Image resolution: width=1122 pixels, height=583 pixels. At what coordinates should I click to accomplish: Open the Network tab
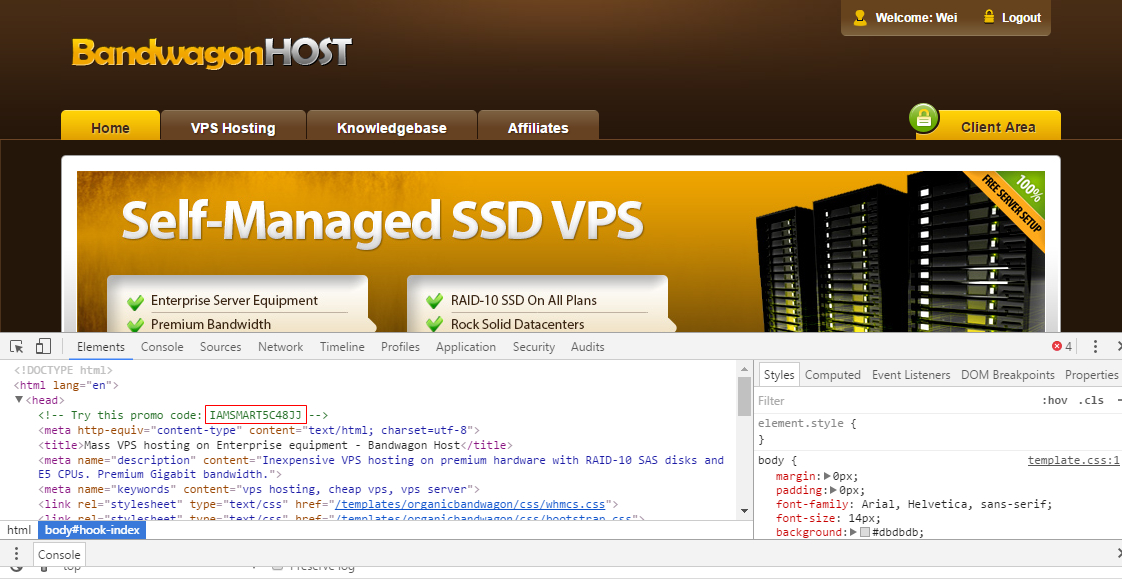[x=280, y=346]
